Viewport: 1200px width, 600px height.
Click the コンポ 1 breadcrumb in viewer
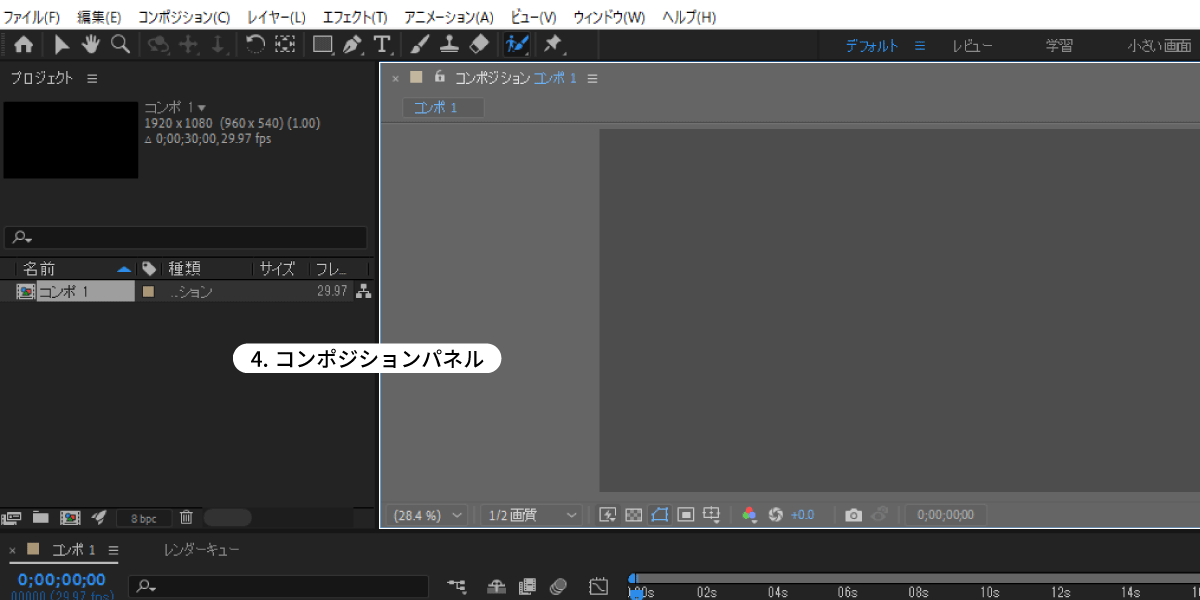pyautogui.click(x=443, y=108)
